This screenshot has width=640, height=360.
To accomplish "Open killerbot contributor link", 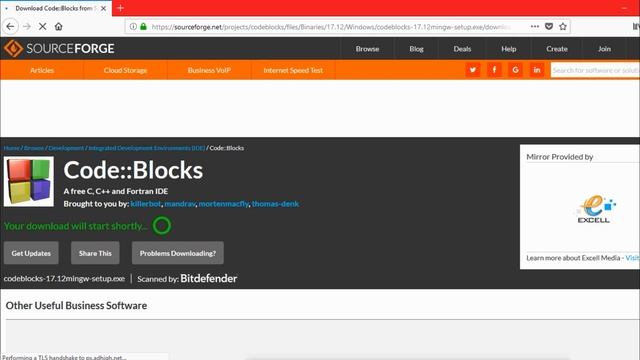I will tap(146, 204).
